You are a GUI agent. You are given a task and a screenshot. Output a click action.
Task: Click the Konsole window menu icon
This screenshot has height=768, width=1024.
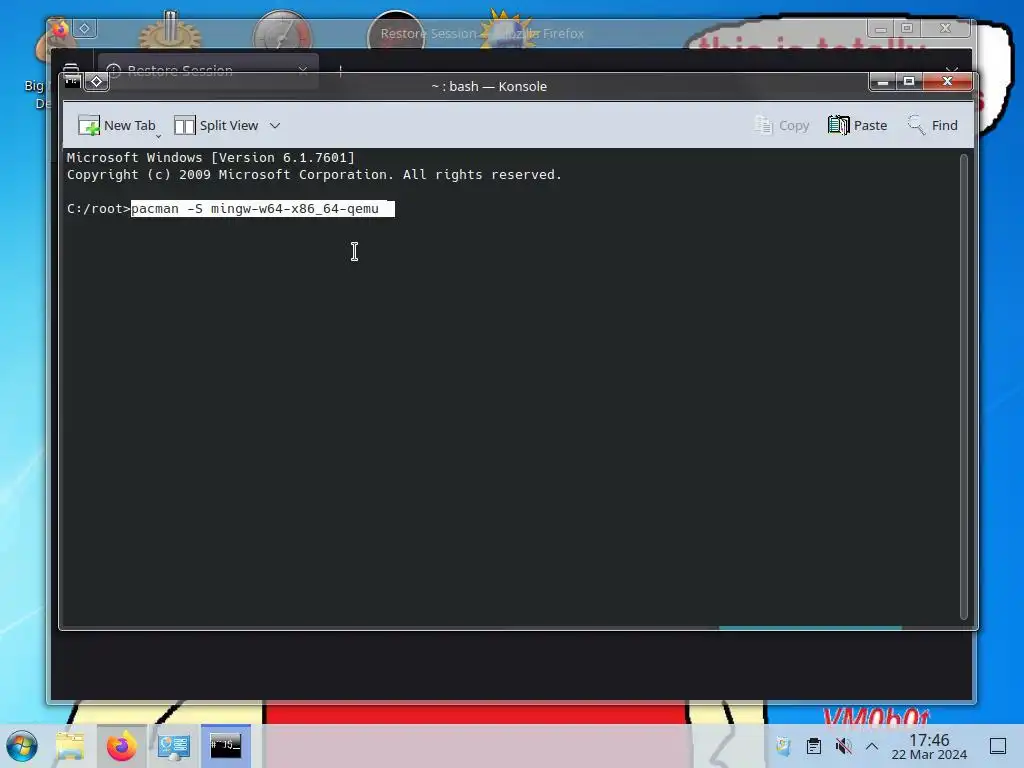72,82
